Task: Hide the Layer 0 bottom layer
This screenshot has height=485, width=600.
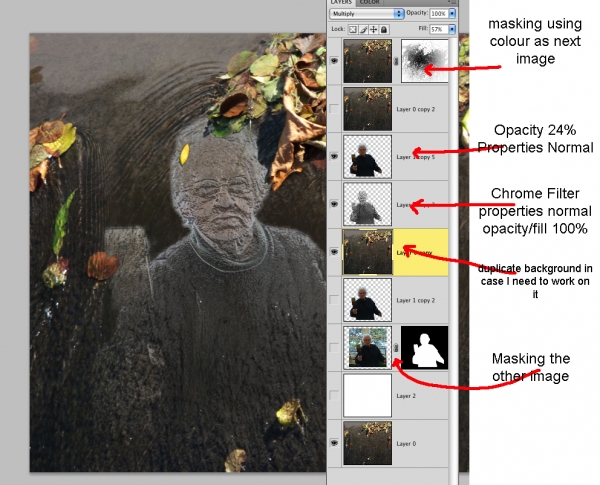Action: (334, 443)
